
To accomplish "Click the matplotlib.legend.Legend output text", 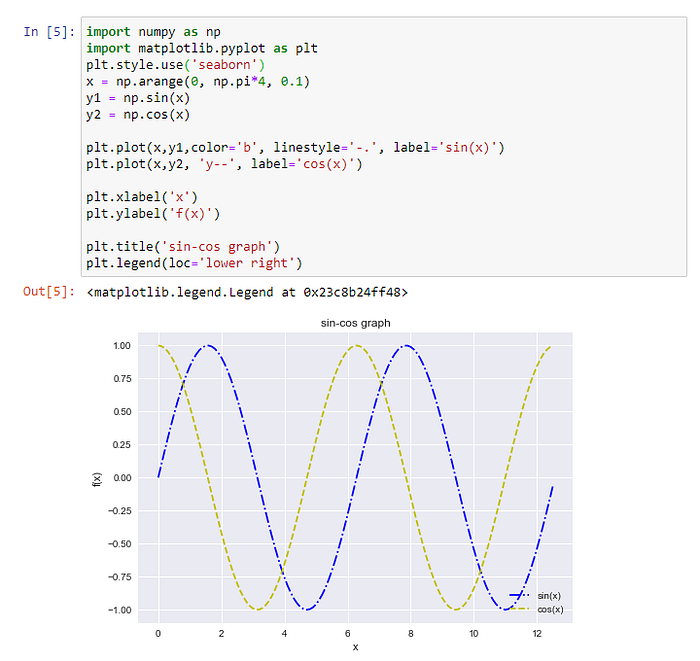I will (x=247, y=292).
